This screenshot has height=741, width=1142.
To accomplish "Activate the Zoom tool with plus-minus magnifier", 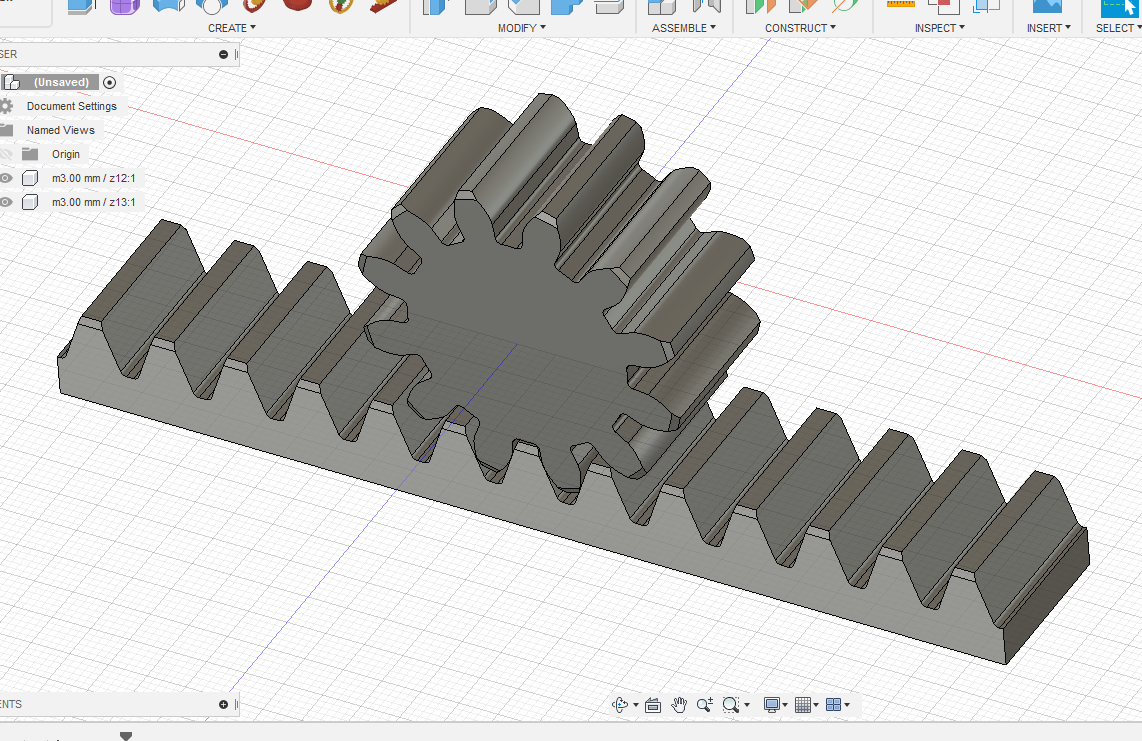I will pyautogui.click(x=705, y=705).
